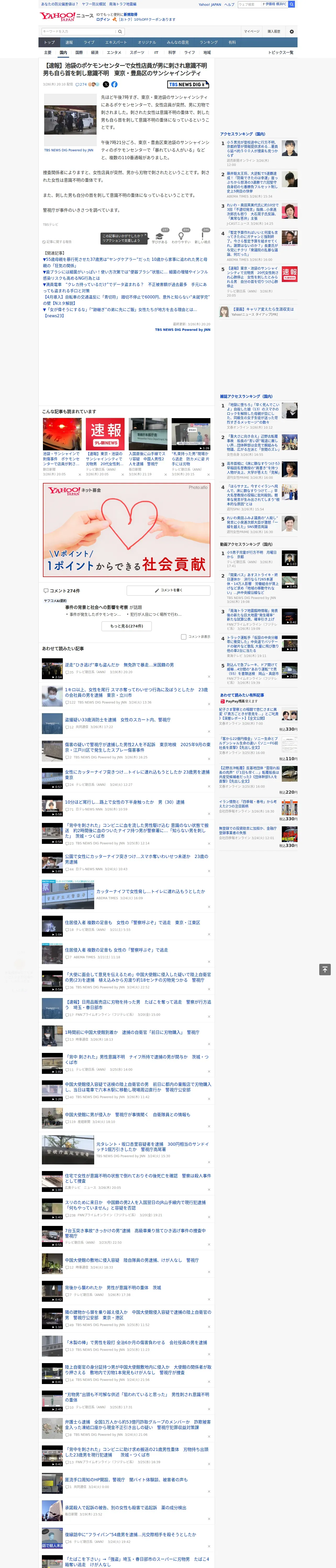This screenshot has height=1568, width=336.
Task: Open the 元タレント・坂口杏里容疑者を逮捕 article
Action: click(x=153, y=1147)
